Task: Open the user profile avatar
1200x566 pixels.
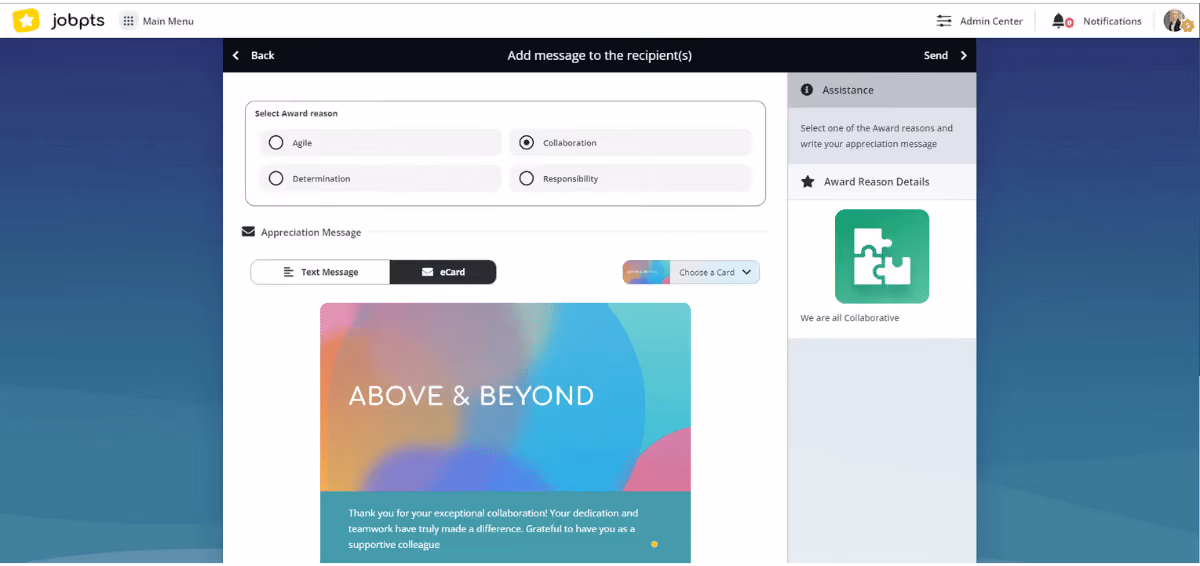Action: (1177, 21)
